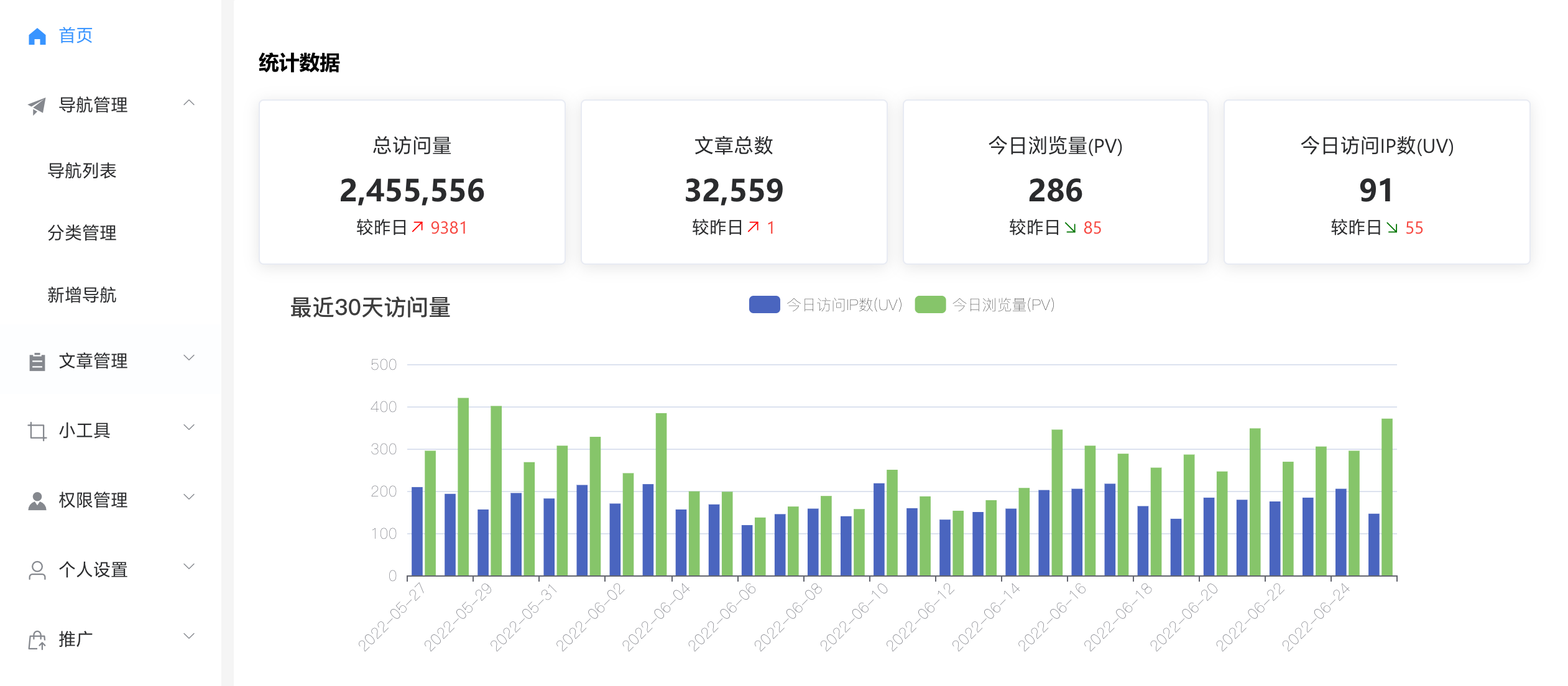
Task: Click the filled user icon for 权限管理
Action: [37, 500]
